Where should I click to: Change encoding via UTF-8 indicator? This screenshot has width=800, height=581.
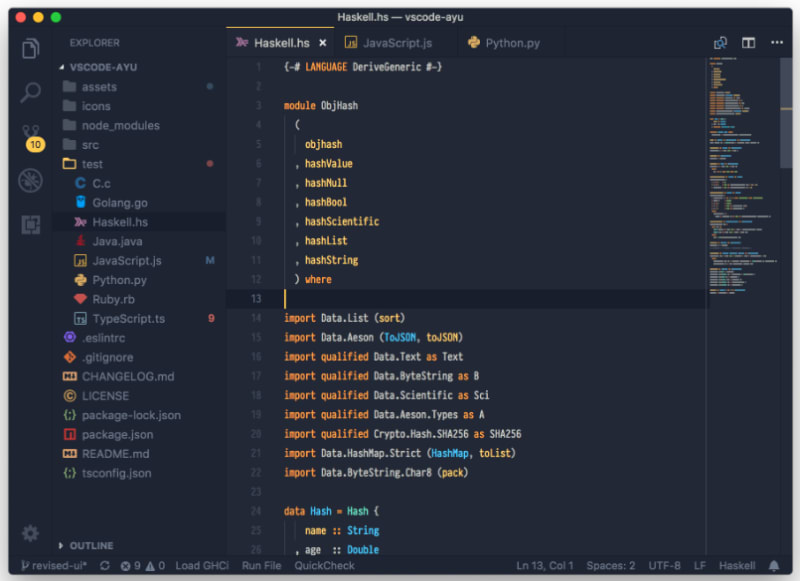pyautogui.click(x=664, y=566)
